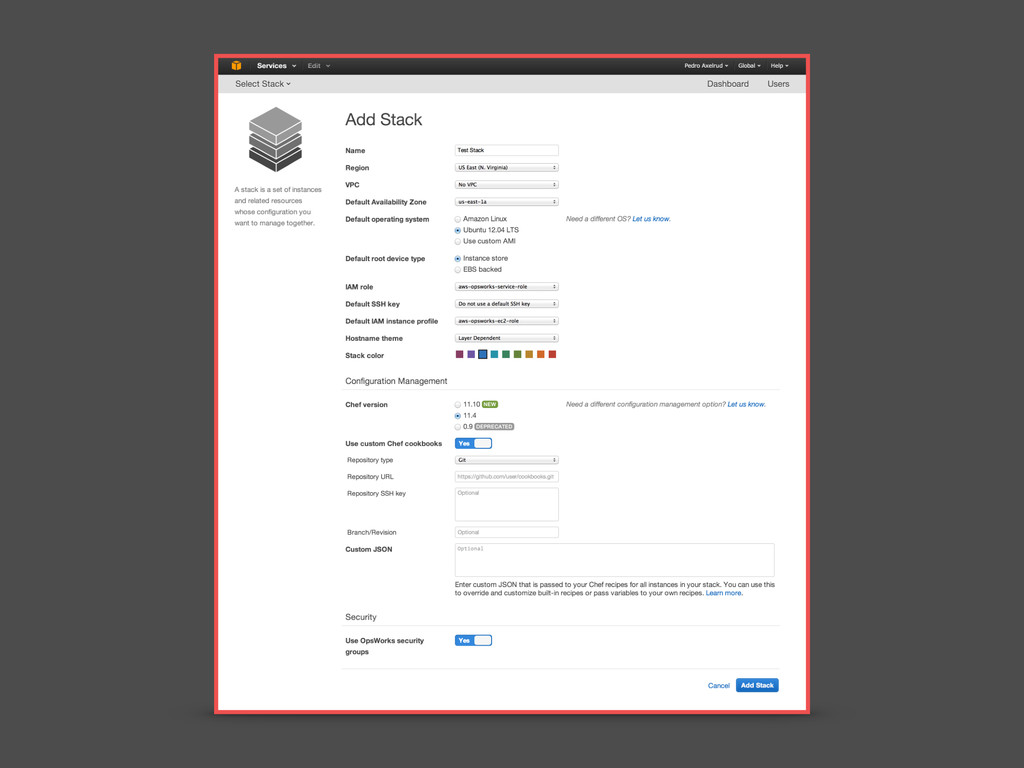
Task: Pick the orange stack color swatch
Action: click(541, 355)
